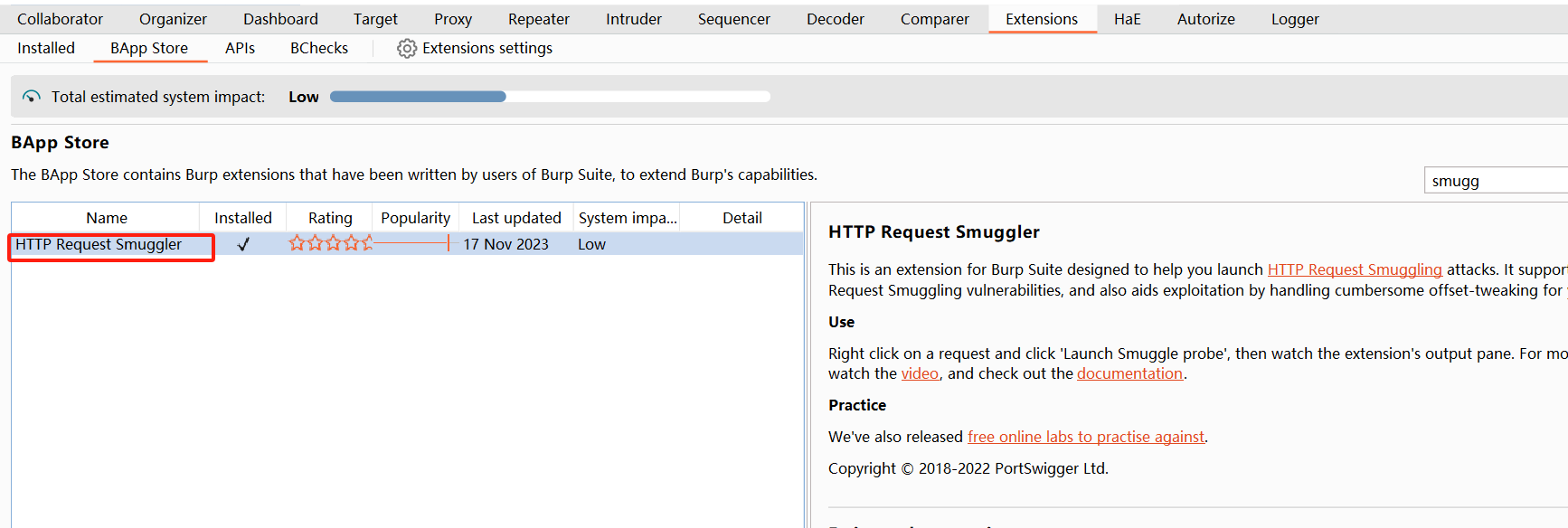1568x528 pixels.
Task: Open the video link
Action: 921,373
